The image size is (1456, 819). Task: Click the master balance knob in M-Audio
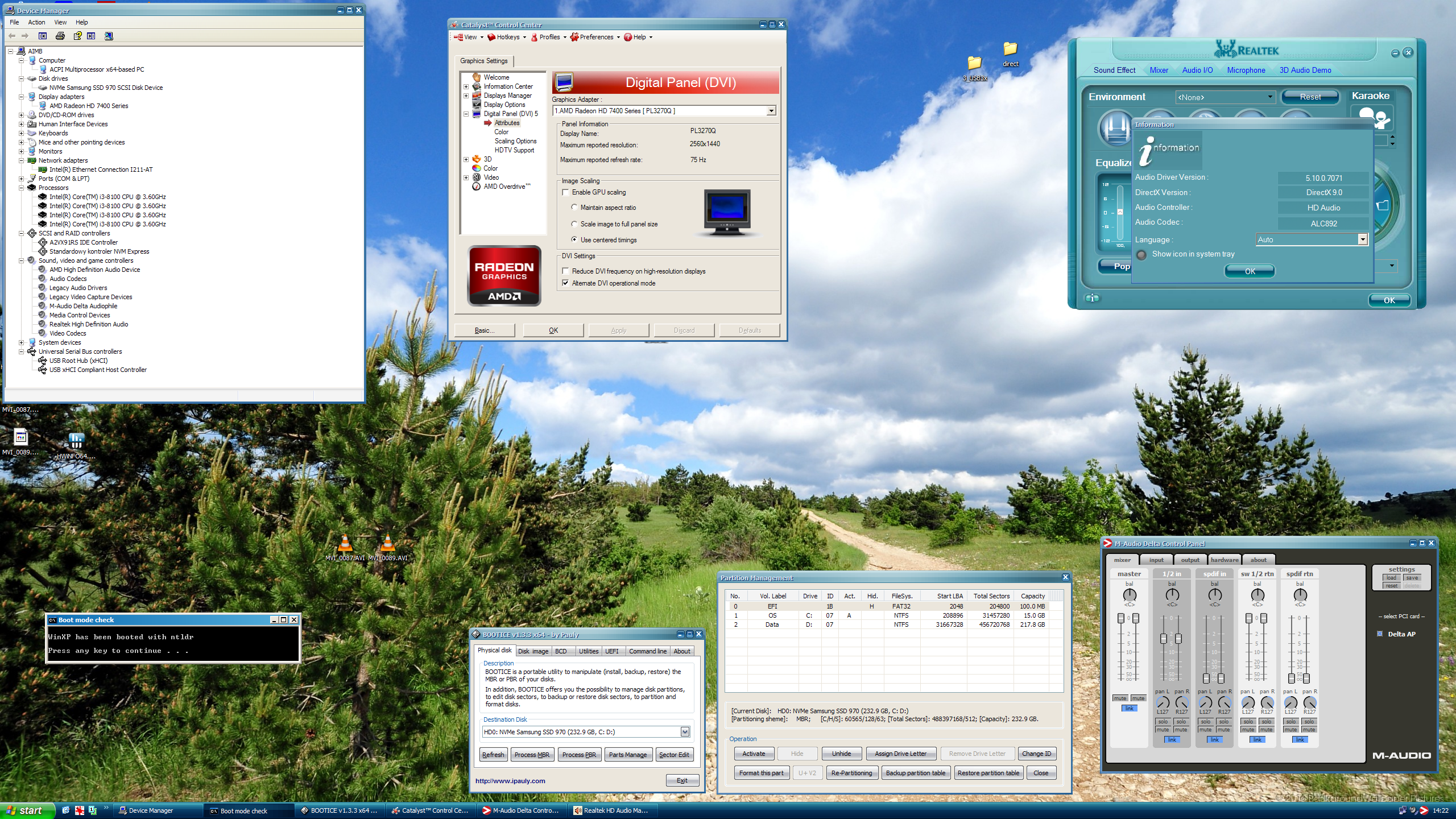pos(1129,595)
